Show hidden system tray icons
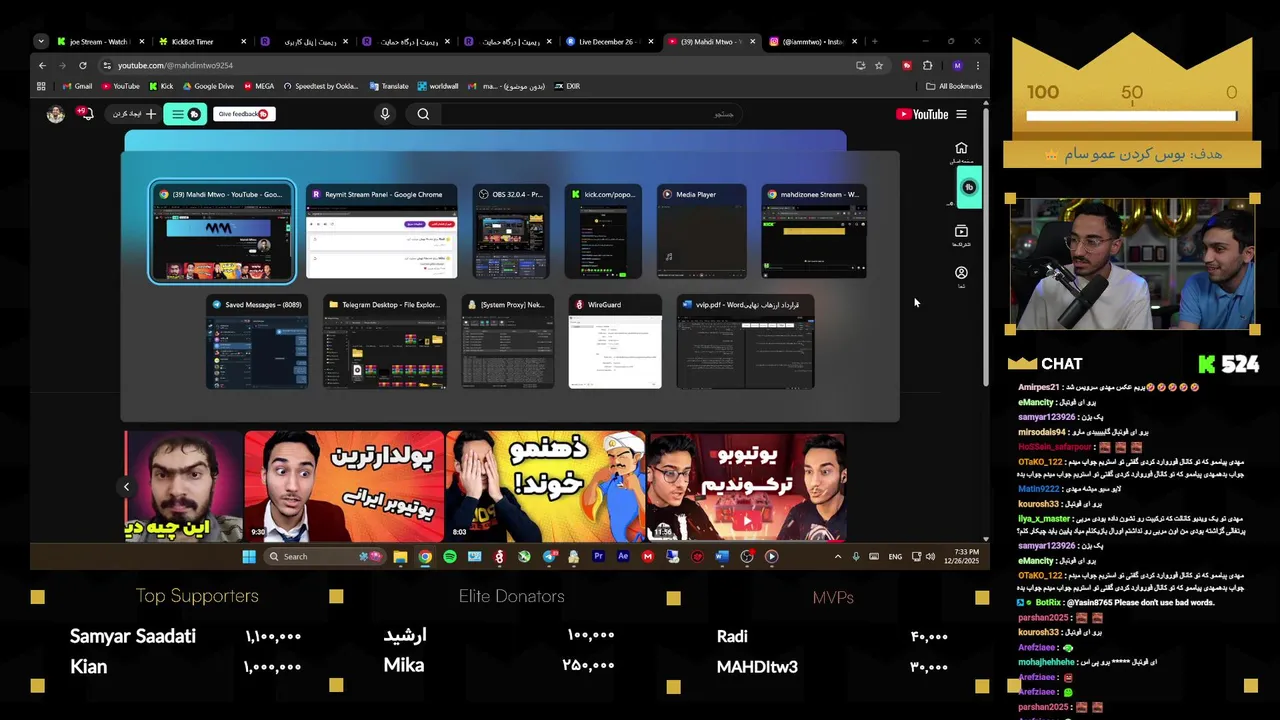Viewport: 1280px width, 720px height. (838, 556)
